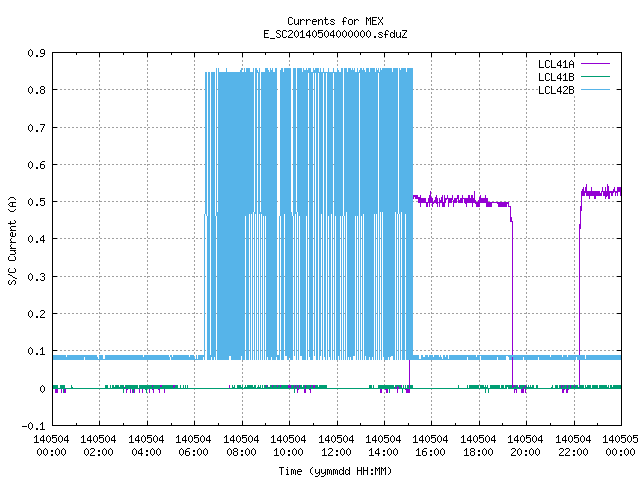
Task: Click the 140504 00:00 x-axis tick label
Action: (51, 446)
